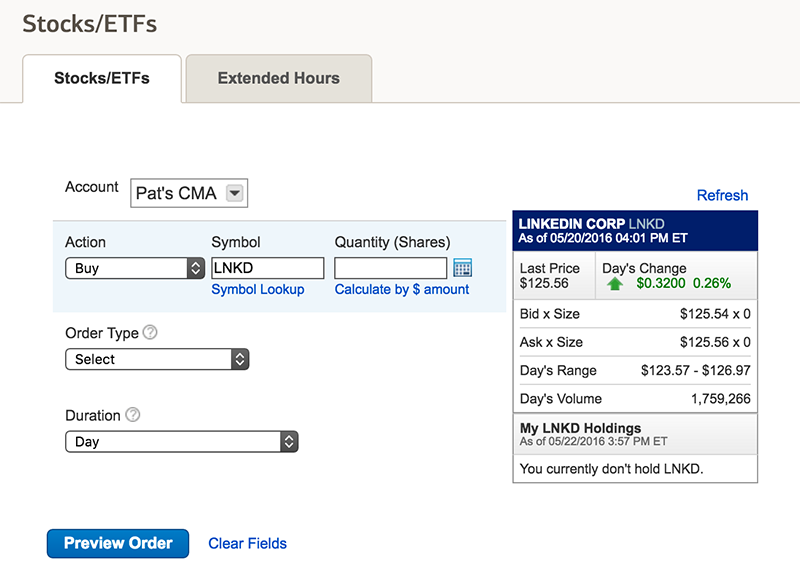Open the Duration dropdown set to Day

182,441
